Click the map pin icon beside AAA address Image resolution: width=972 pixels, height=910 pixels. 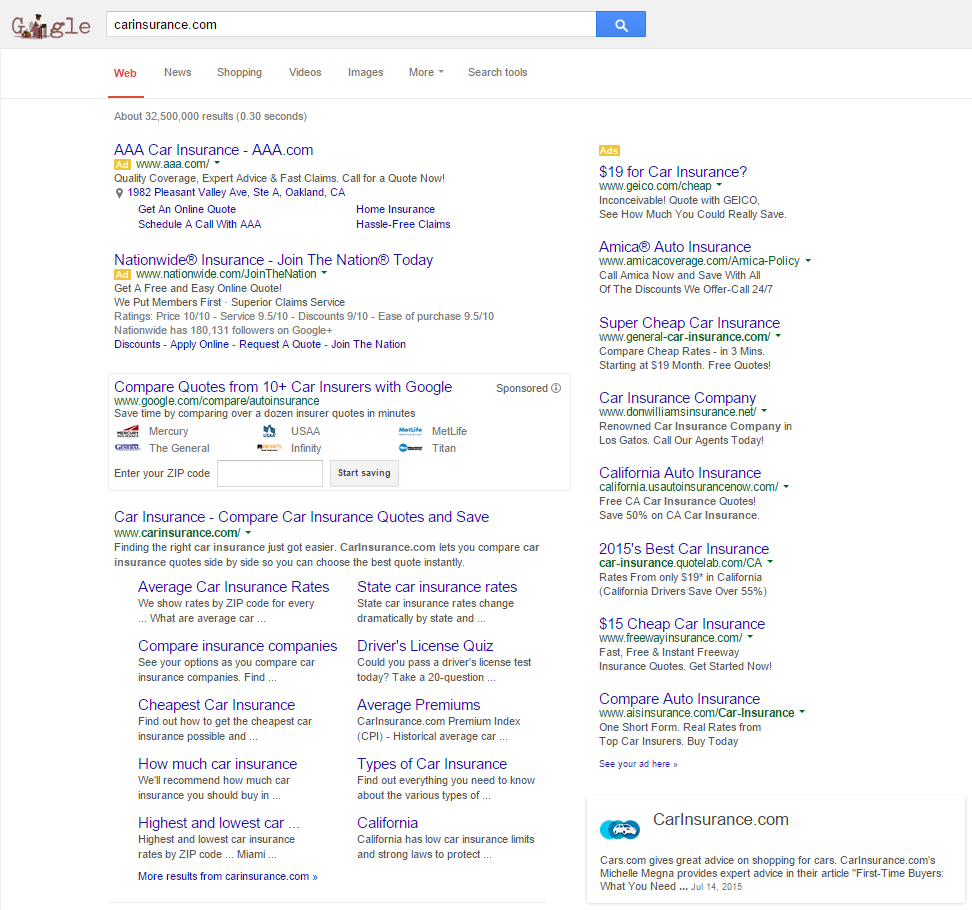[119, 193]
